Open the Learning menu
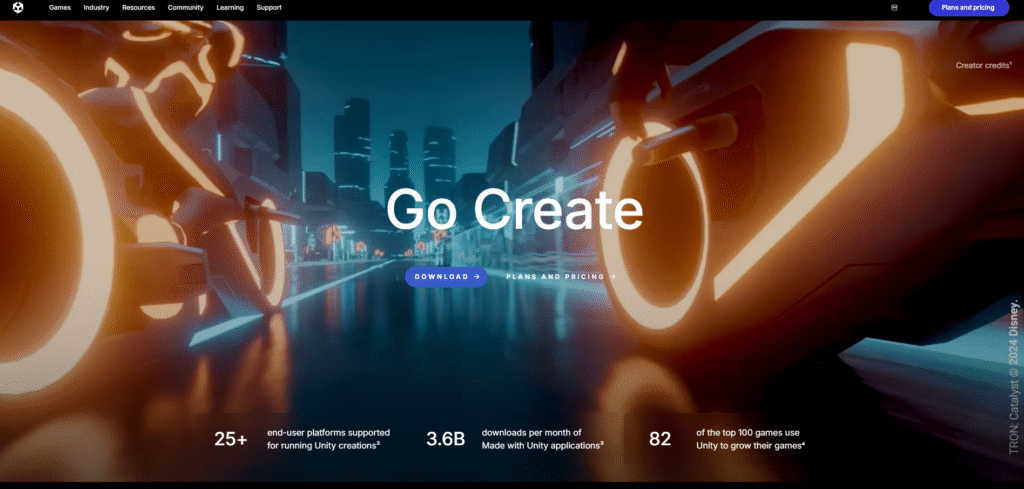 (230, 8)
